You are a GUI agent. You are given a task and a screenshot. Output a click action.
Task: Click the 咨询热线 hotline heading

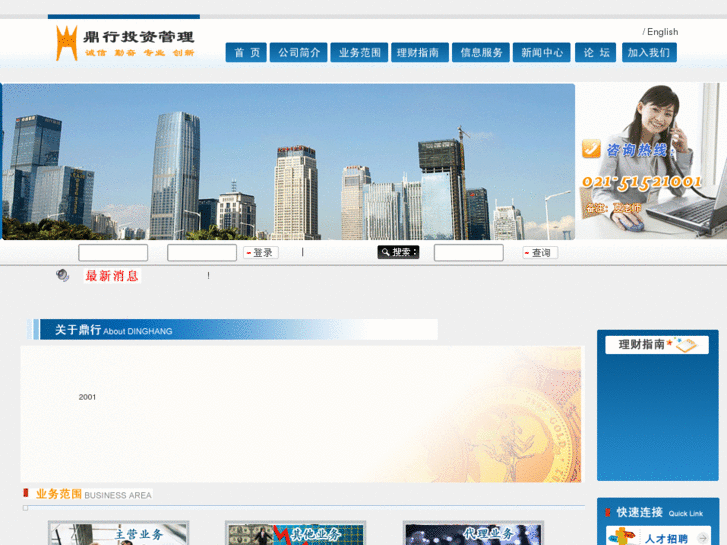[638, 150]
